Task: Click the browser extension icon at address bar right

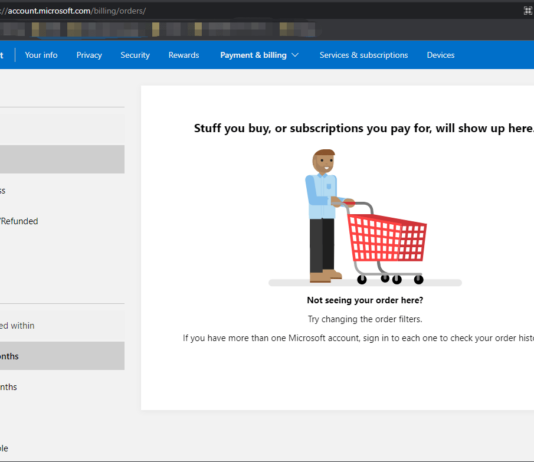Action: (528, 11)
